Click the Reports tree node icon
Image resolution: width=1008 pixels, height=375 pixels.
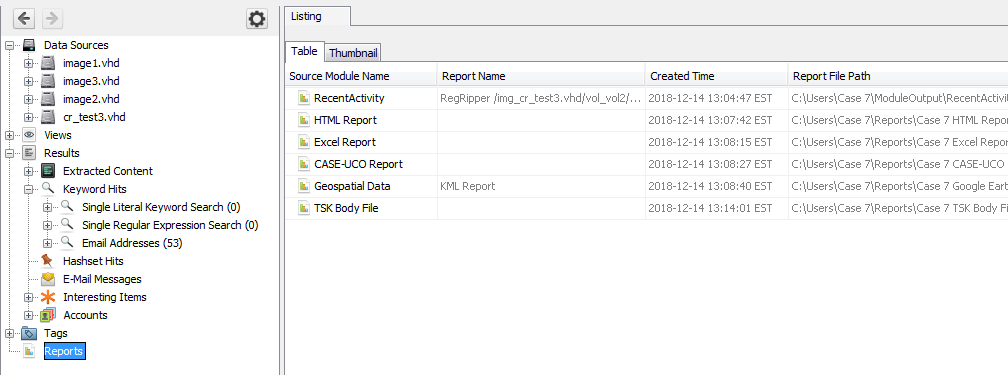[x=29, y=351]
